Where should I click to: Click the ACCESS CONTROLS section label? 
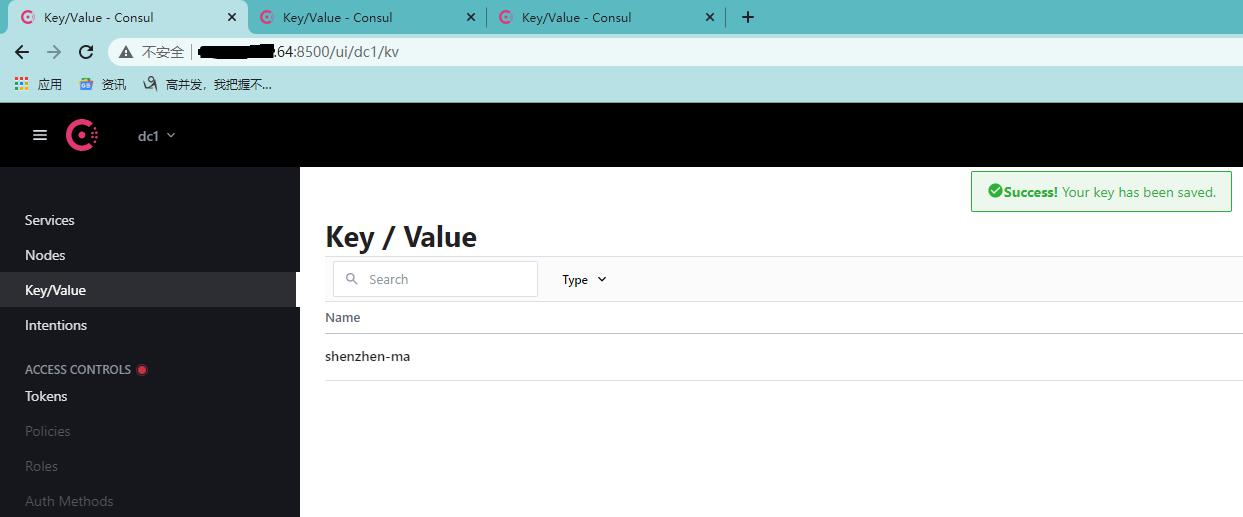(x=78, y=370)
